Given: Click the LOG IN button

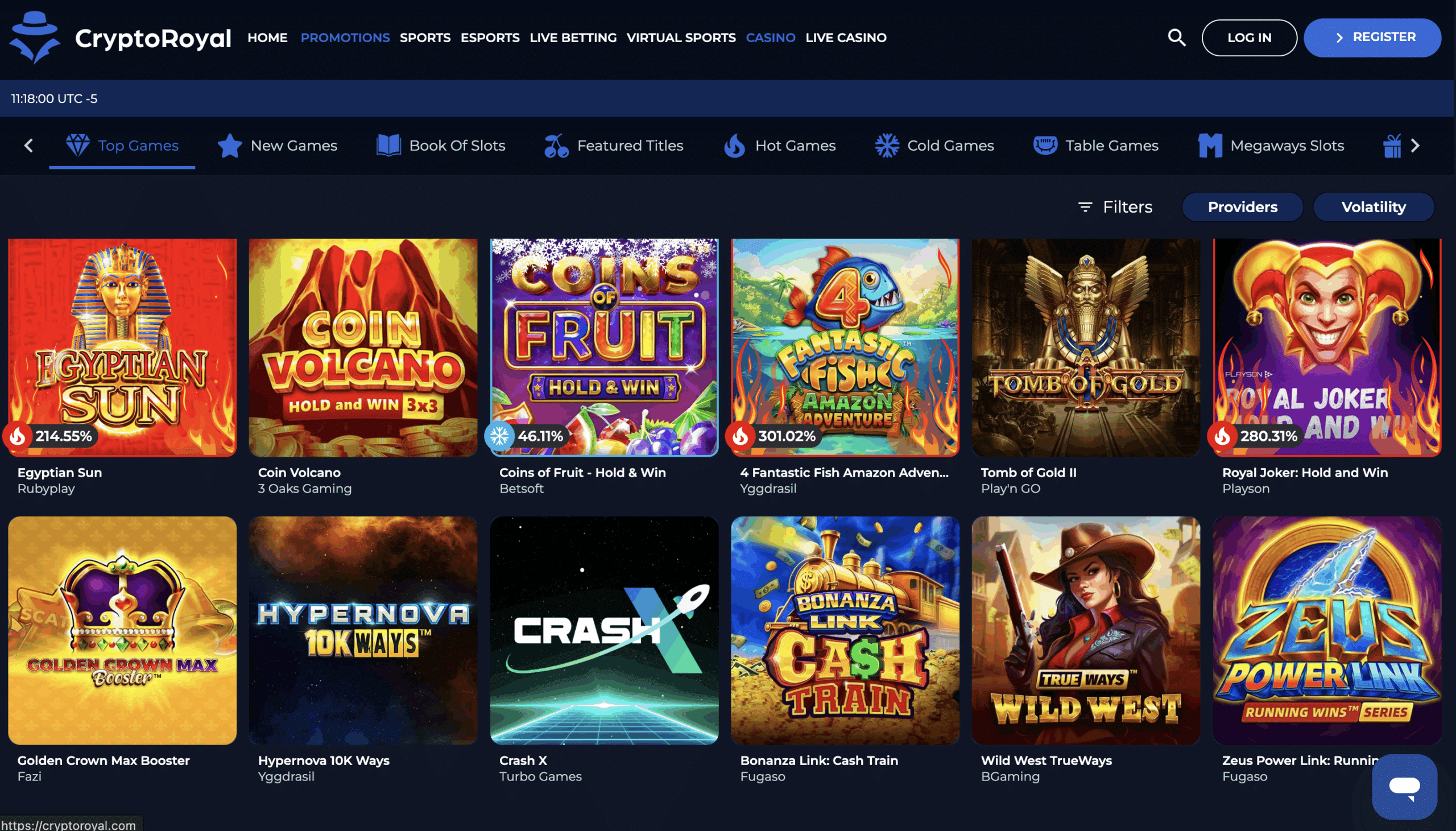Looking at the screenshot, I should (1249, 38).
